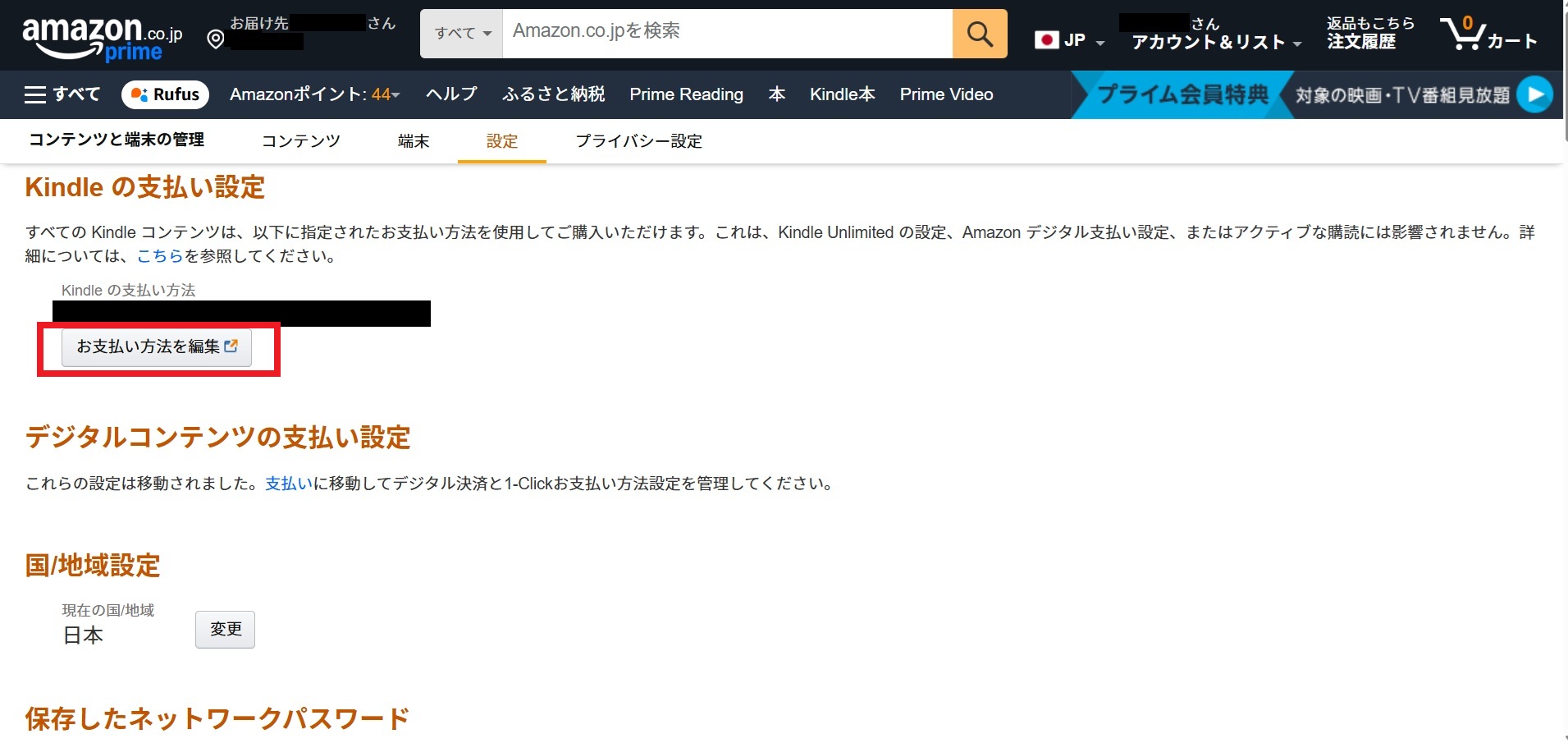Follow the こちら details link
This screenshot has height=743, width=1568.
(x=159, y=256)
